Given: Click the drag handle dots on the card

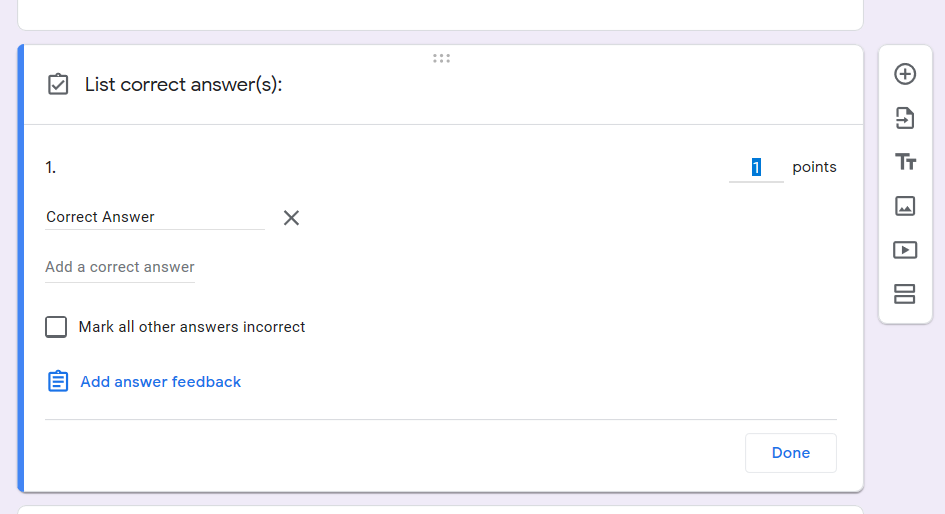Looking at the screenshot, I should point(441,58).
